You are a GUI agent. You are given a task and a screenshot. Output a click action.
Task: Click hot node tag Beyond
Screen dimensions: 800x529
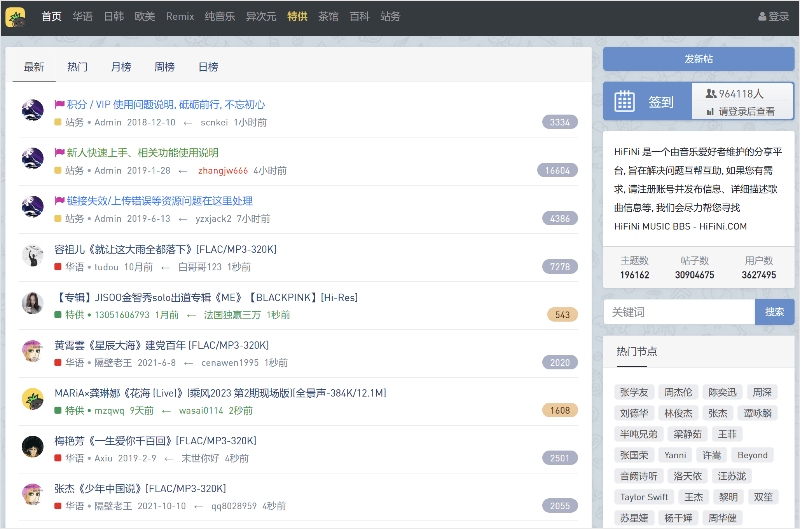(x=753, y=455)
